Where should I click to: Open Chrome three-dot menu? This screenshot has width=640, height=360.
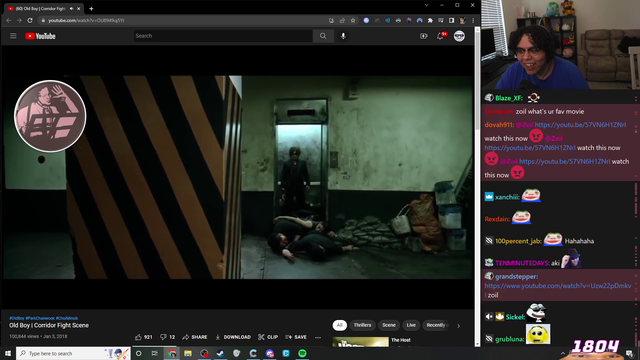pos(473,20)
